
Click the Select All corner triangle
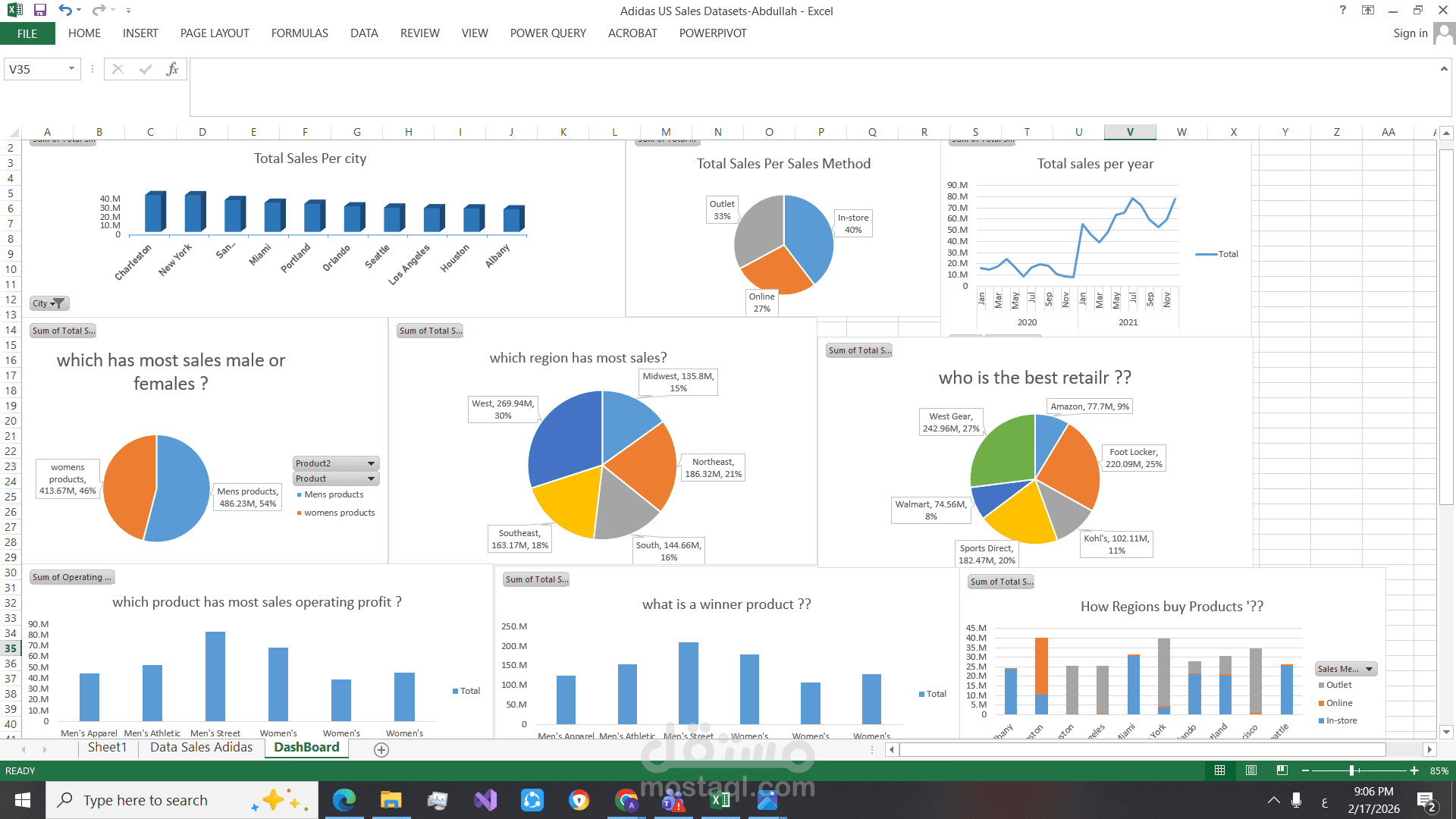(x=13, y=132)
